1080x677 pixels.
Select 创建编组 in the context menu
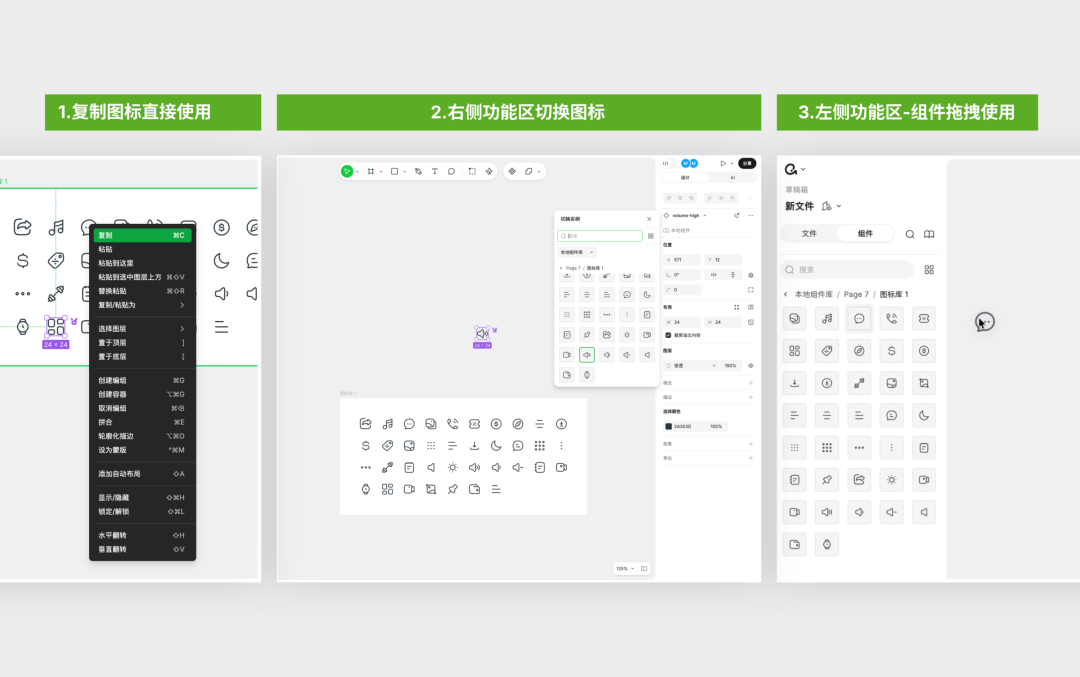tap(143, 380)
